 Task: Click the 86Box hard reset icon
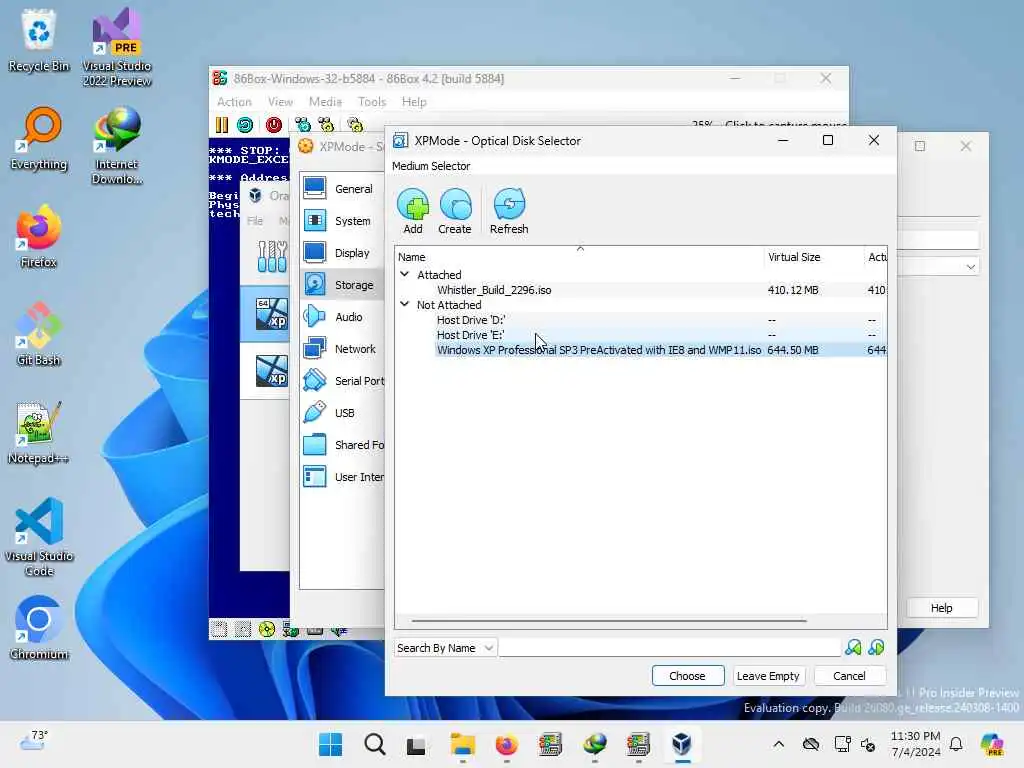click(x=246, y=125)
